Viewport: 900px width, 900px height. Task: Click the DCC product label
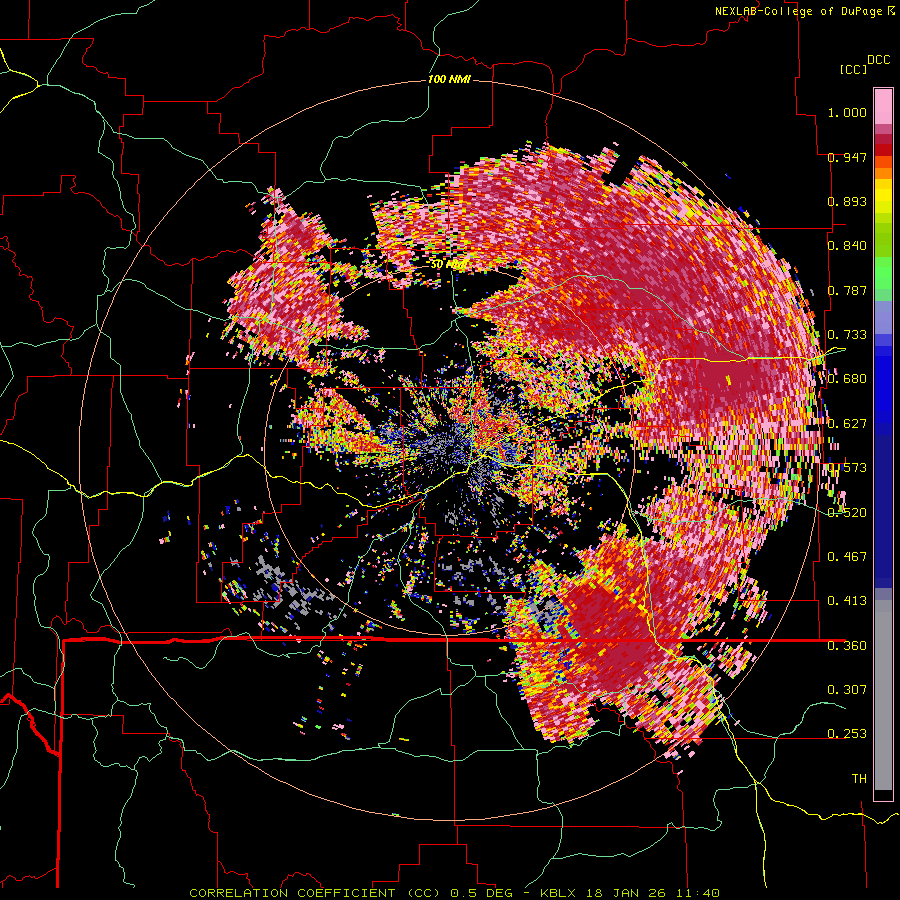[878, 60]
